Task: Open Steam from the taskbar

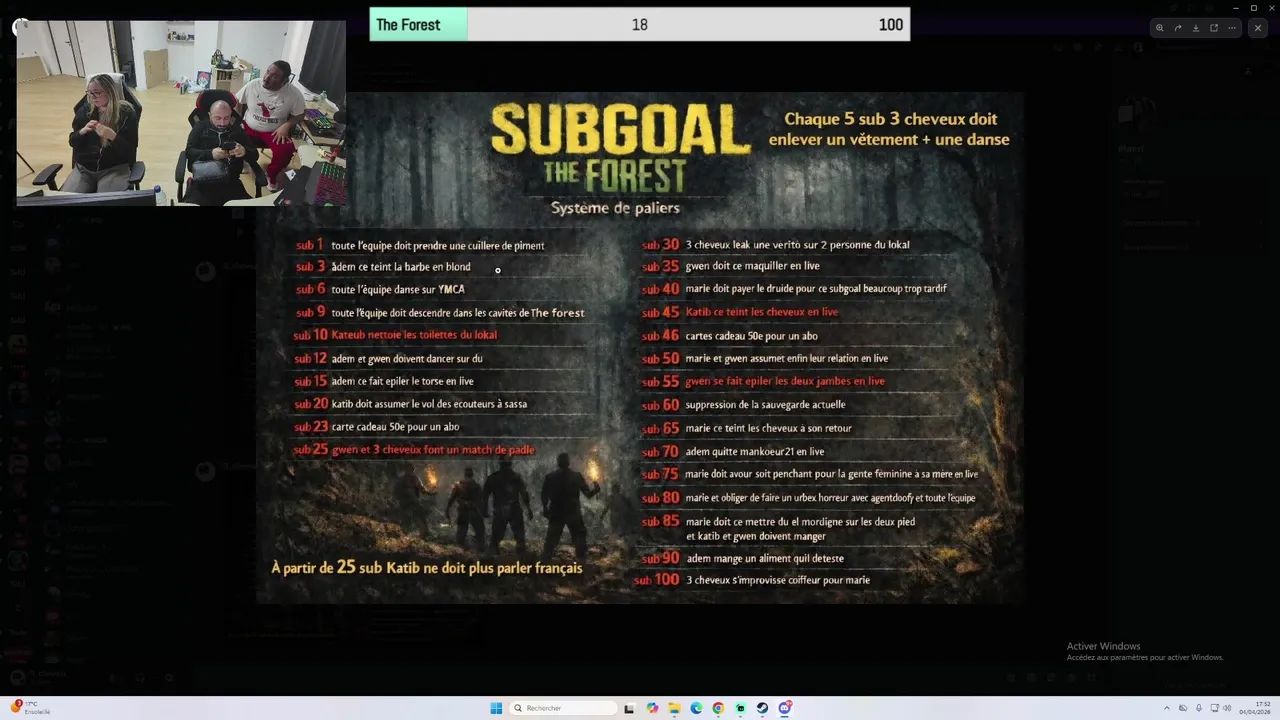Action: click(x=762, y=708)
